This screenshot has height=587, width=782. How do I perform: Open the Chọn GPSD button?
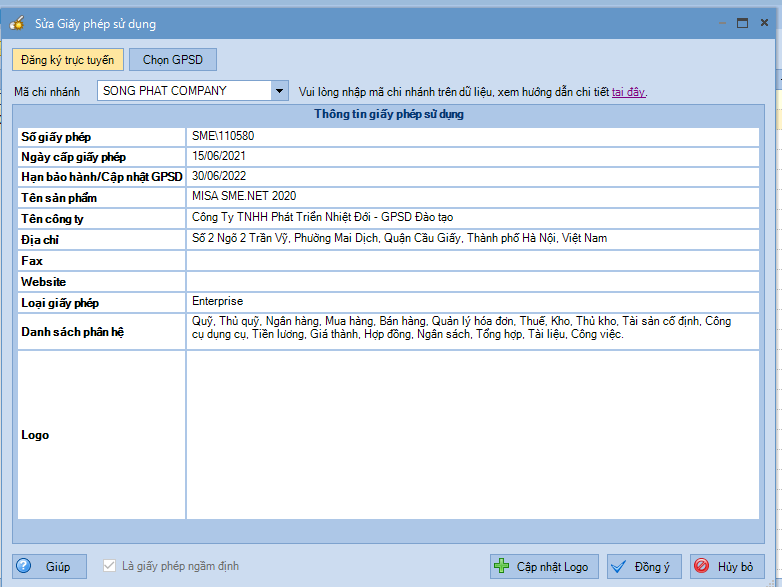[173, 60]
